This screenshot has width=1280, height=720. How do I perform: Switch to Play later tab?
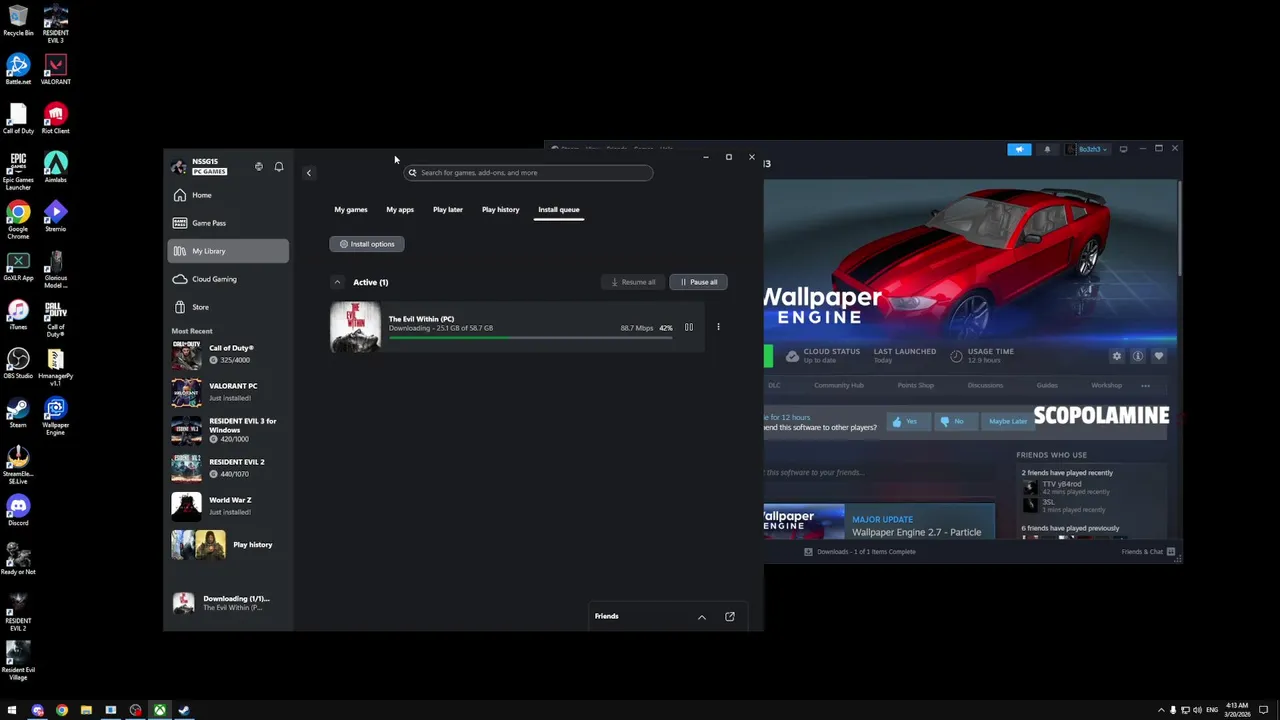tap(448, 210)
